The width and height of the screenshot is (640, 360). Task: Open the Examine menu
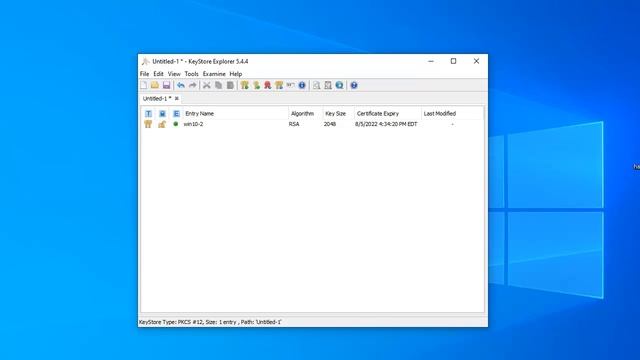click(214, 74)
